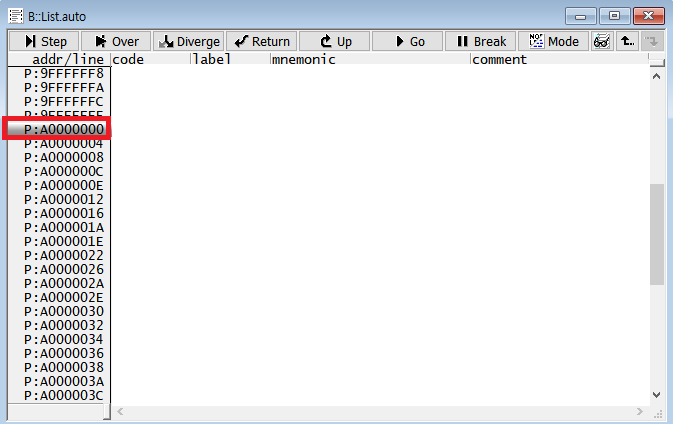The image size is (673, 424).
Task: Maximize the B::List.auto window
Action: (615, 16)
